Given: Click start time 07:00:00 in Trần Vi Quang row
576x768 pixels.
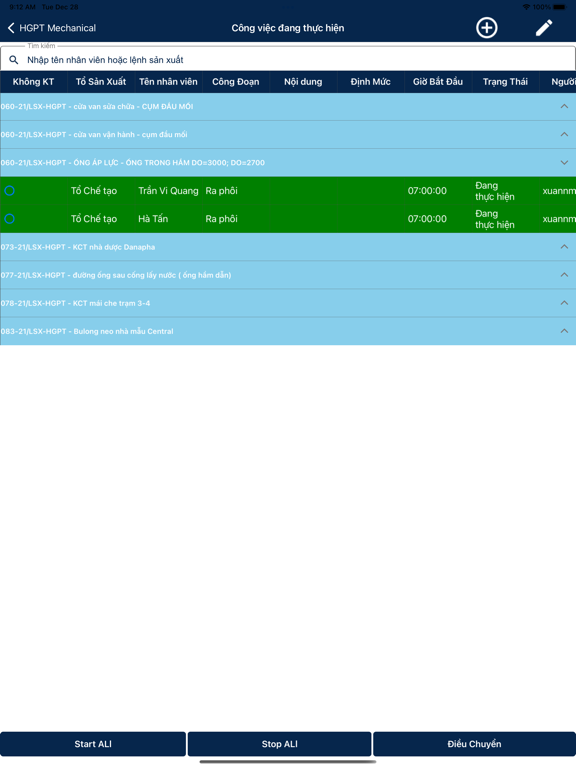Looking at the screenshot, I should click(x=427, y=191).
